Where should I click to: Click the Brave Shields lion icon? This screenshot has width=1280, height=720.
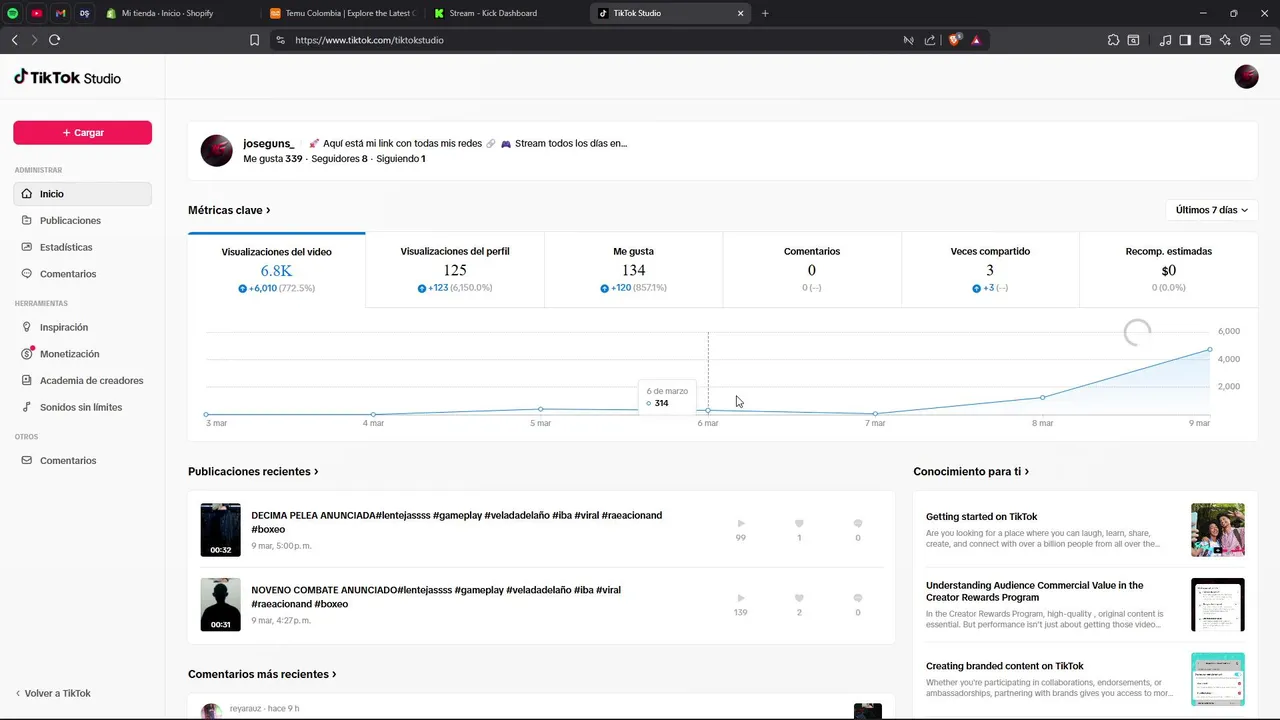coord(955,40)
